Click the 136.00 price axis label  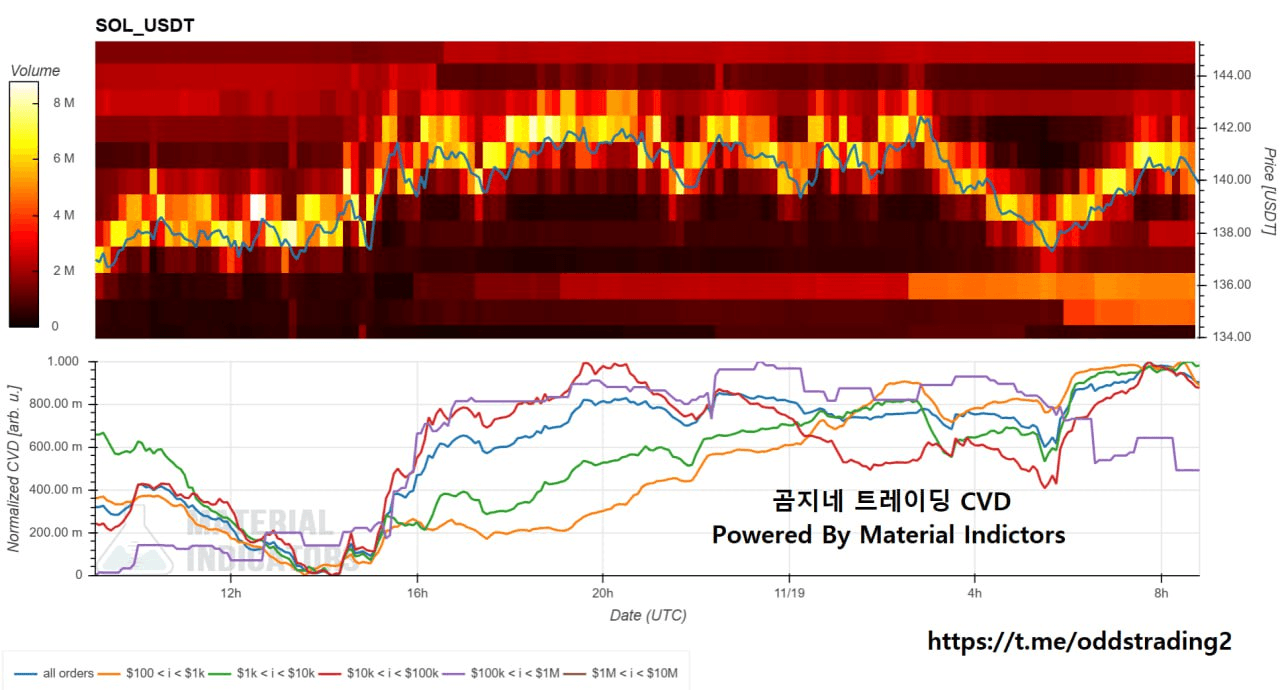[1228, 285]
